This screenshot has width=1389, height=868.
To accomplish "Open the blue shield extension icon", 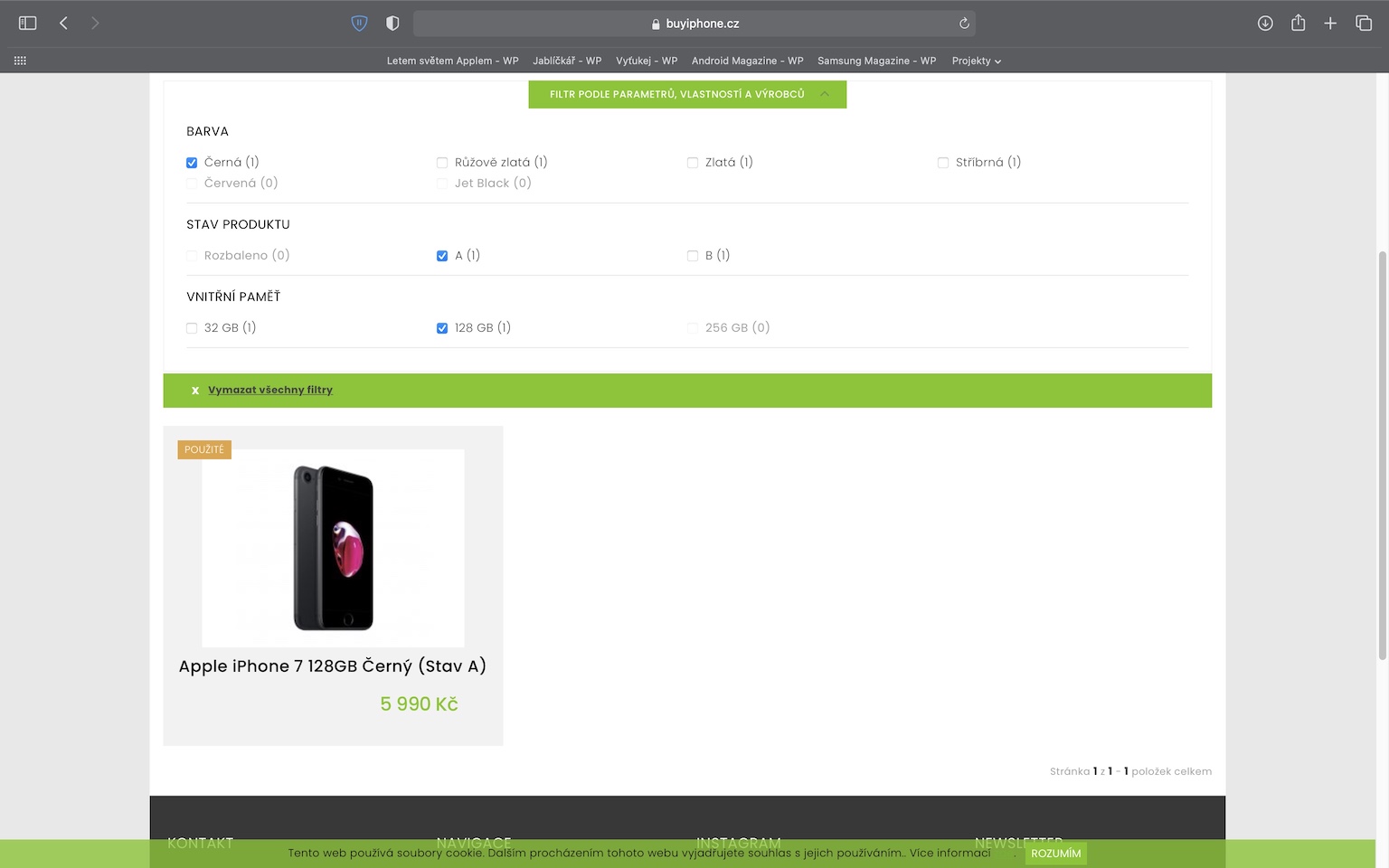I will tap(359, 24).
